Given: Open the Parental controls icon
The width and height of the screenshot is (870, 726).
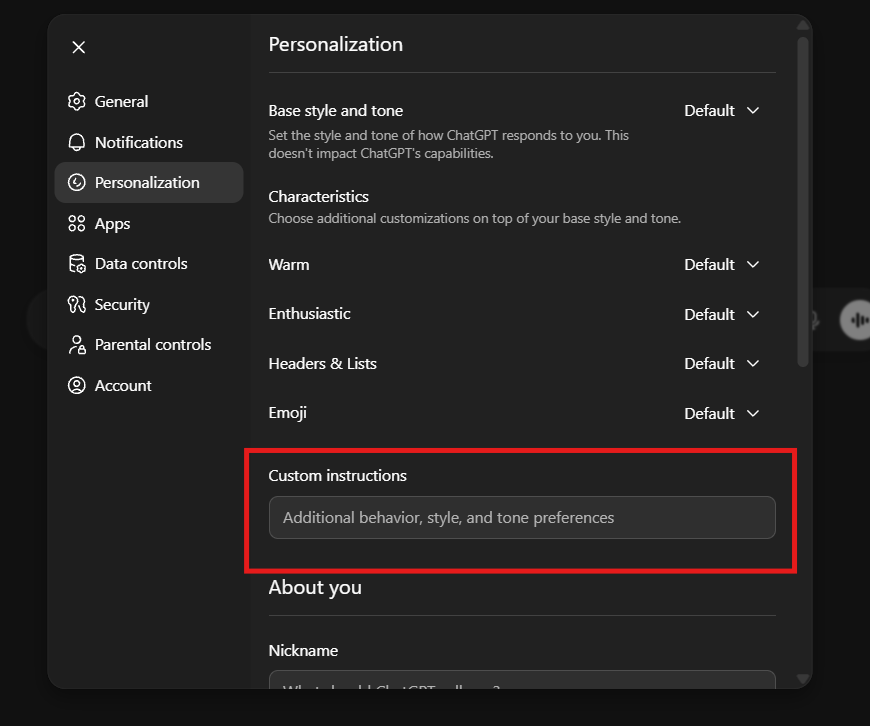Looking at the screenshot, I should [x=78, y=344].
